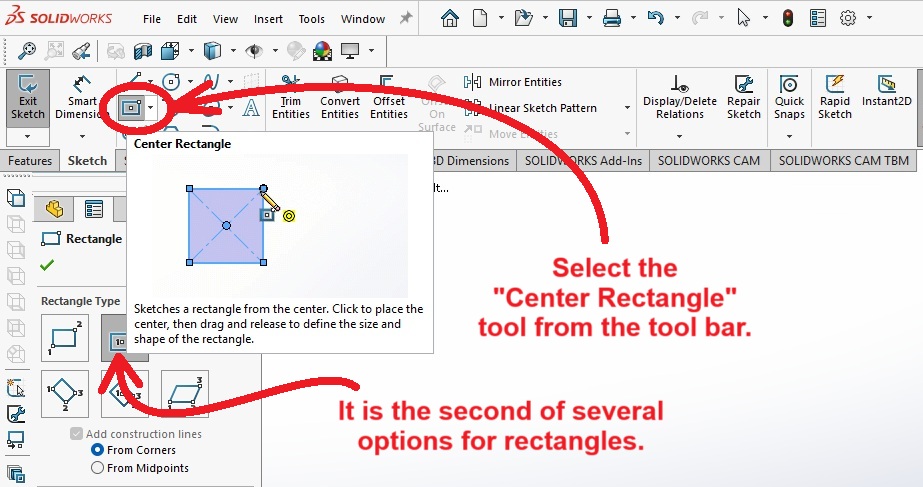Choose the Trim Entities tool
The width and height of the screenshot is (923, 487).
291,98
